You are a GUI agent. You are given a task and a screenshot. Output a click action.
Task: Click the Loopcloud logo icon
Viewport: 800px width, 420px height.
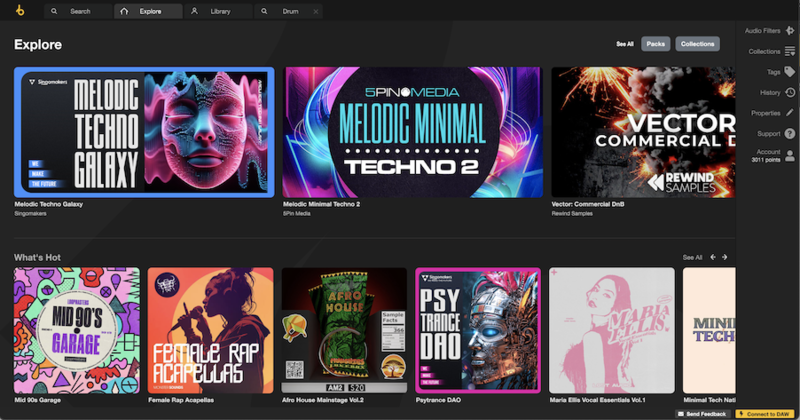(x=19, y=11)
